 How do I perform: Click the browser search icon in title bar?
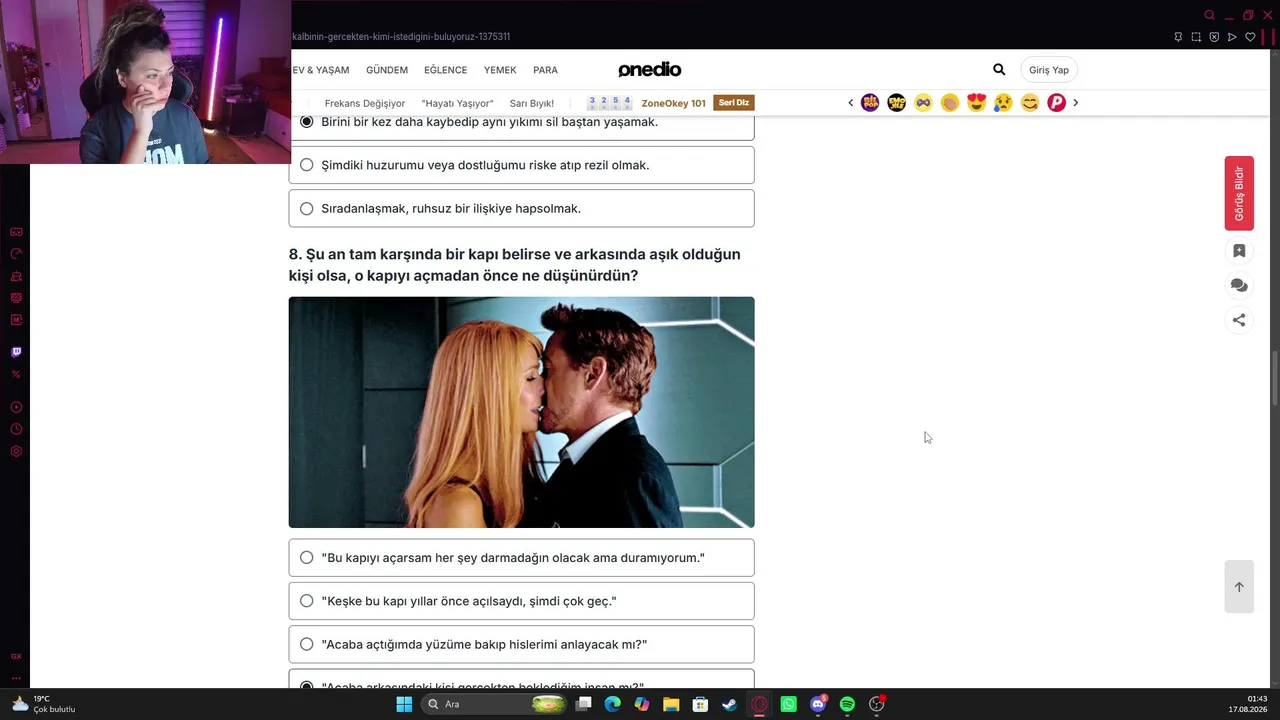point(1209,15)
